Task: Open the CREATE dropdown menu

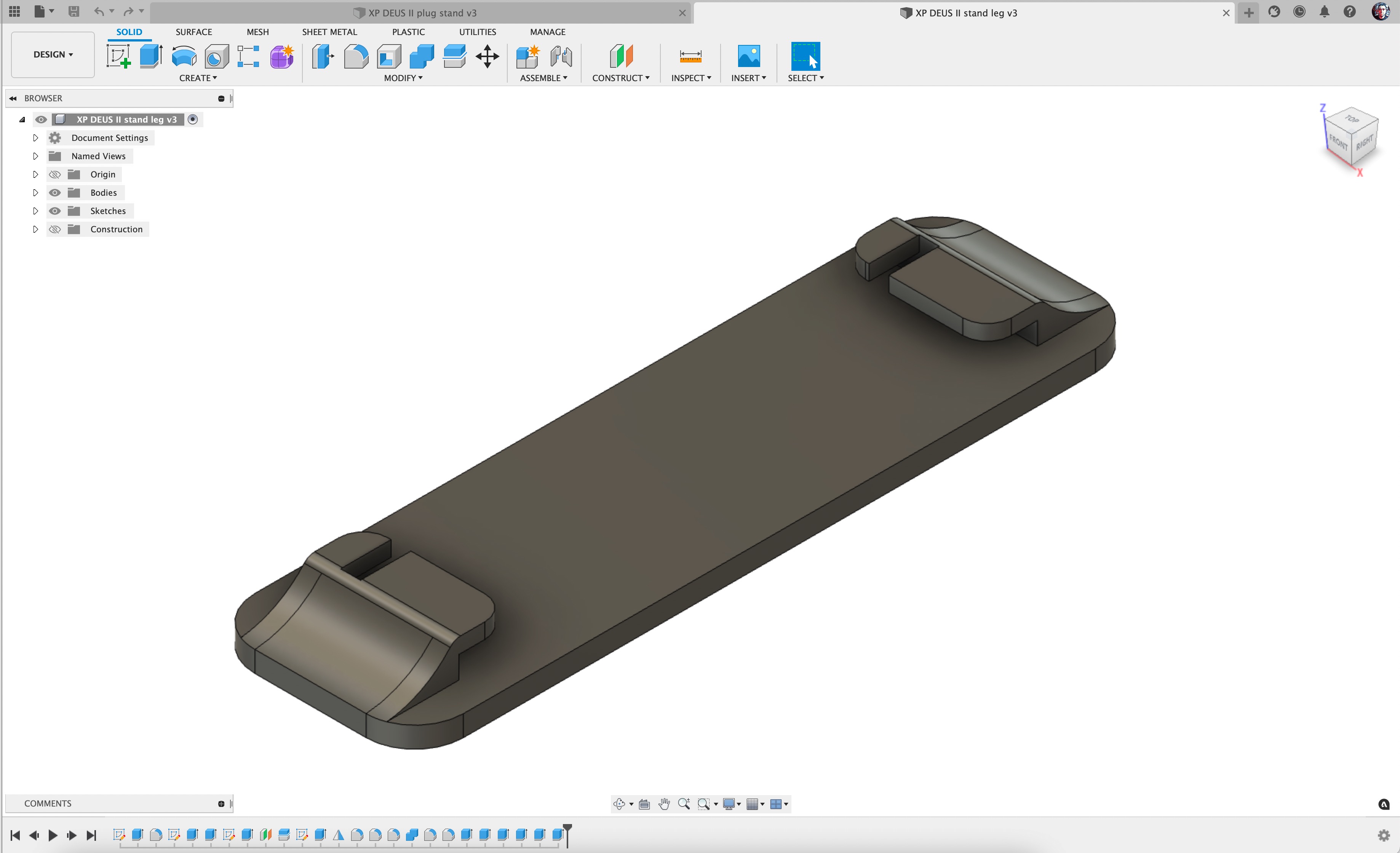Action: [198, 78]
